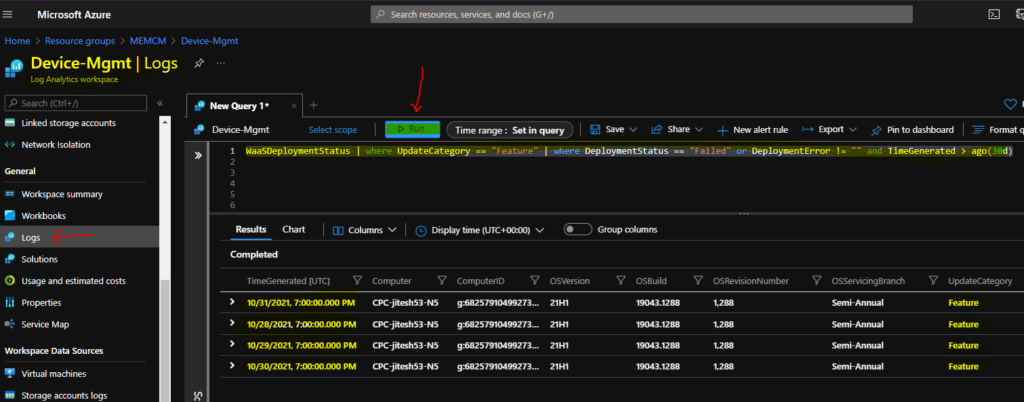
Task: Click the heart favorites icon
Action: coord(1009,104)
